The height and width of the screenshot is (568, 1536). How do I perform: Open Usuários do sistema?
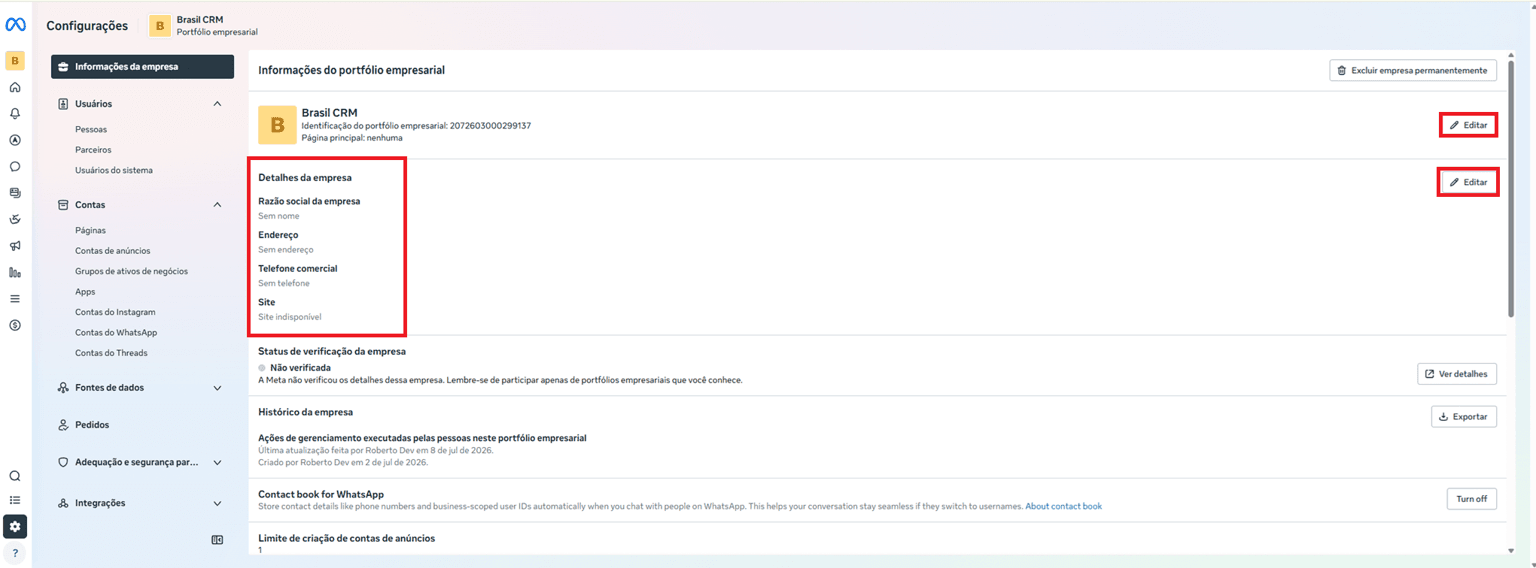pyautogui.click(x=114, y=170)
